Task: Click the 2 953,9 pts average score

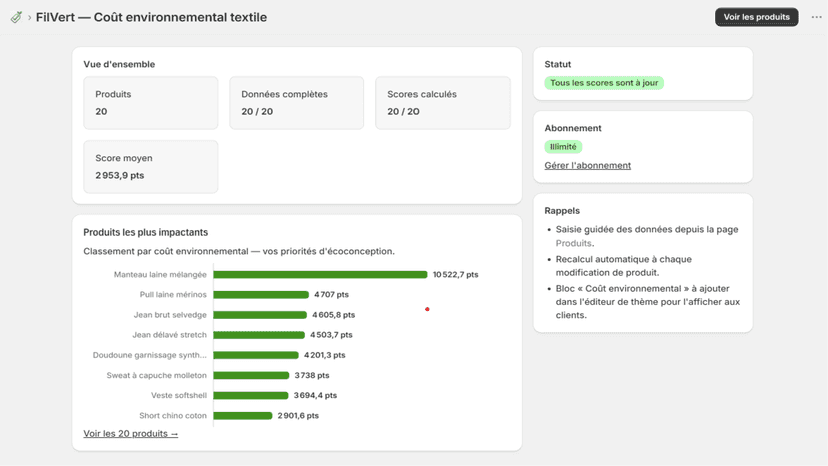Action: click(x=119, y=175)
